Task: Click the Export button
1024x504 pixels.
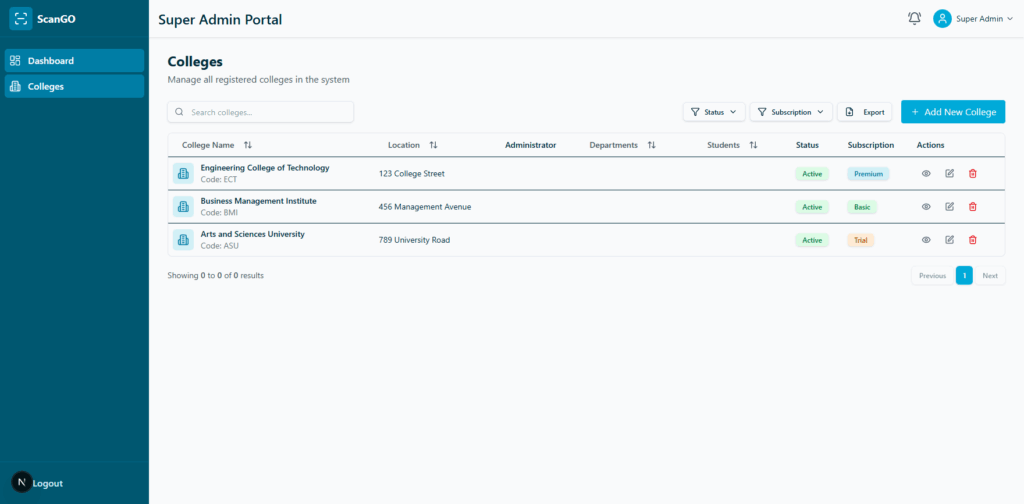Action: (864, 112)
